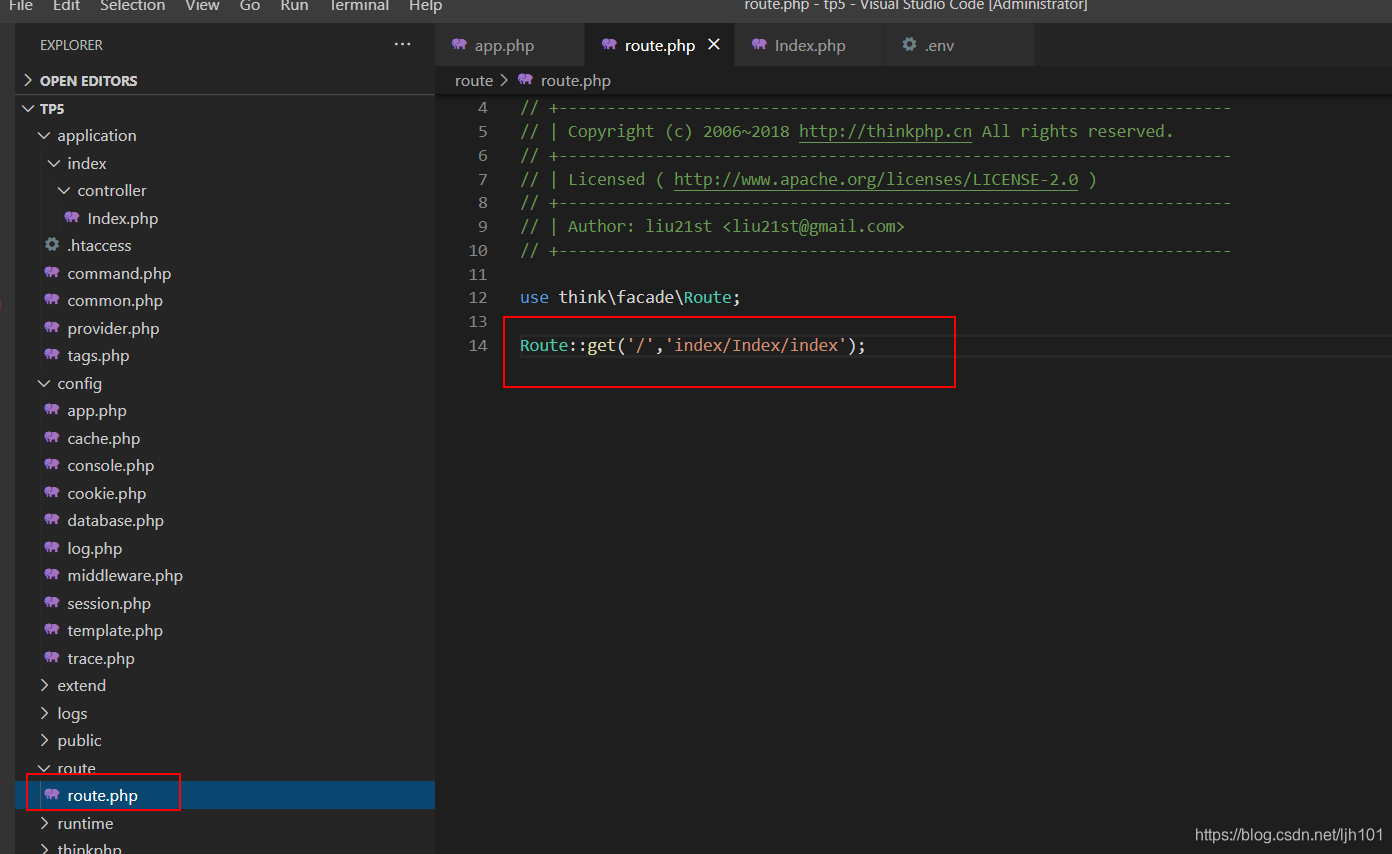Click PHP icon beside provider.php
Screen dimensions: 1392x854
(52, 328)
